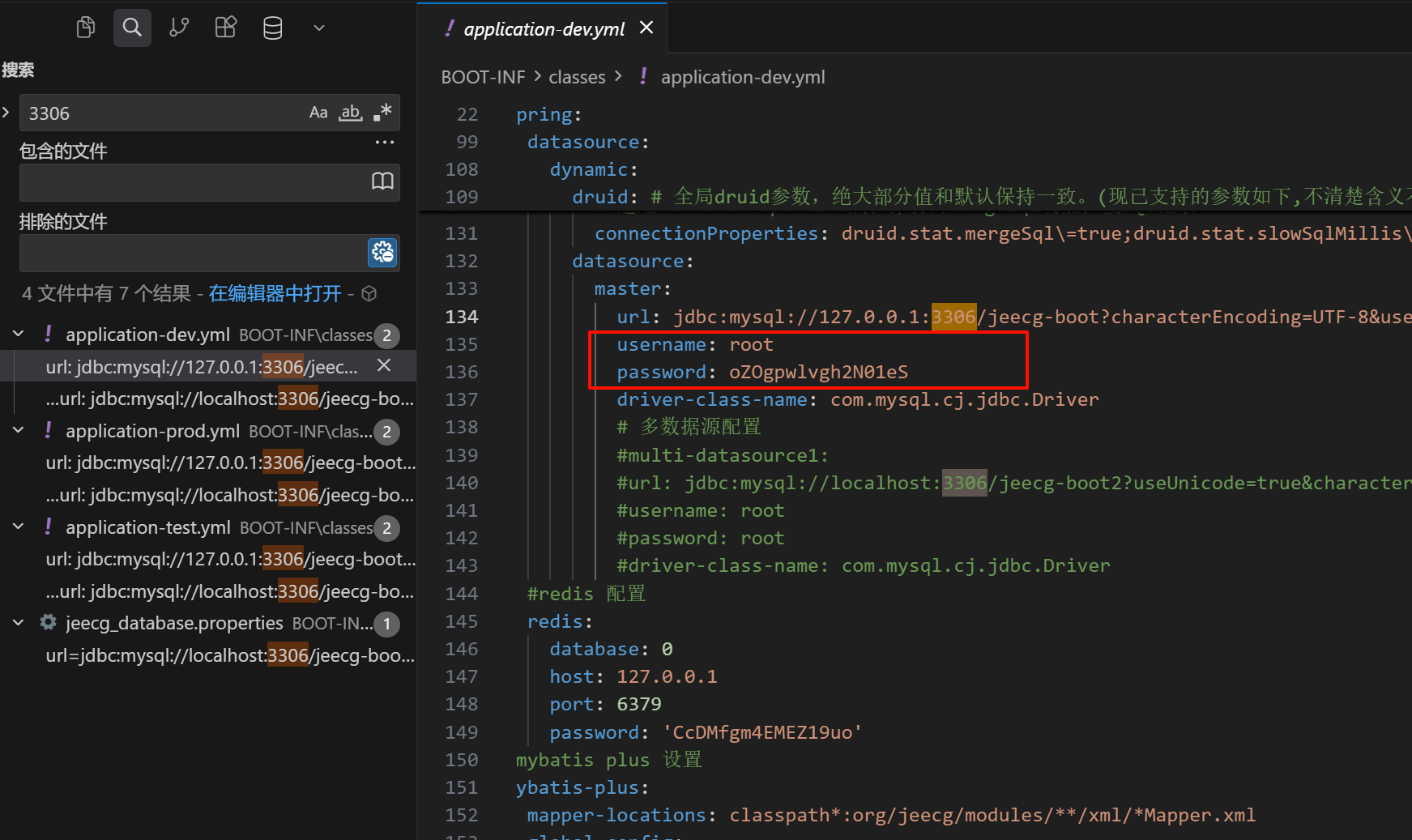Select classes in the breadcrumb path
The height and width of the screenshot is (840, 1412).
[577, 77]
